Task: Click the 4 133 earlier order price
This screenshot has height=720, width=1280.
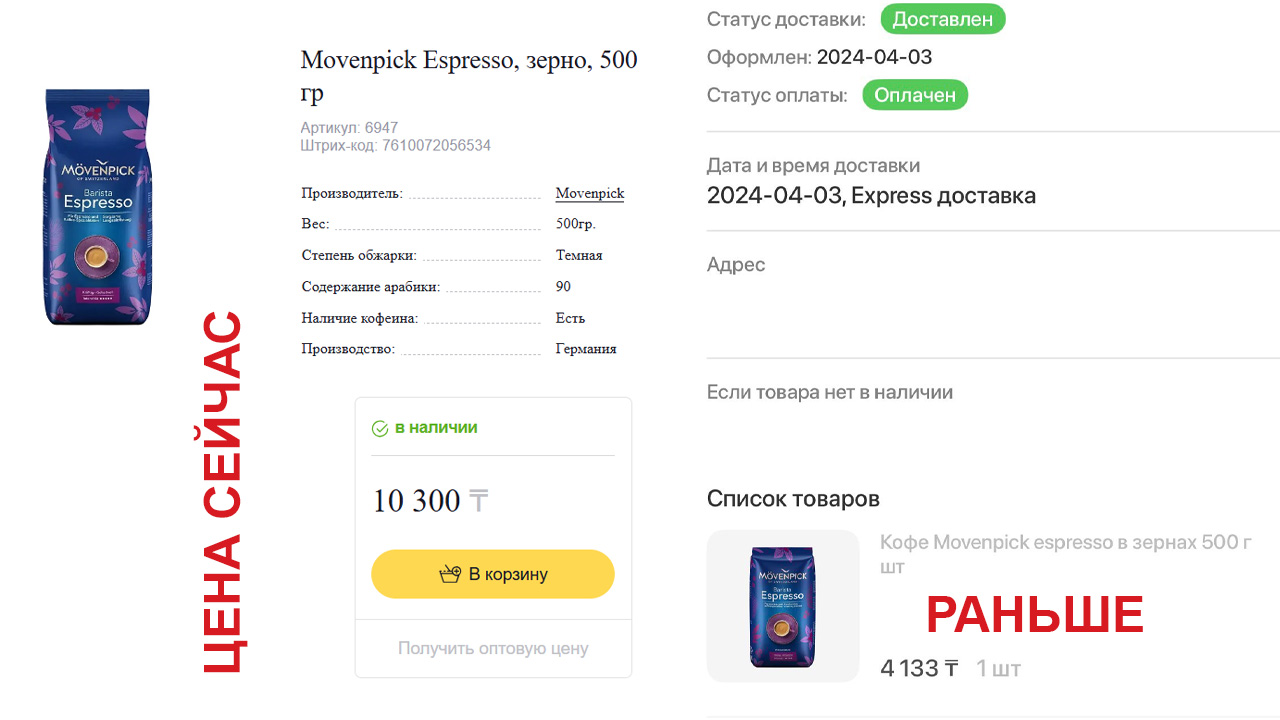Action: tap(910, 668)
